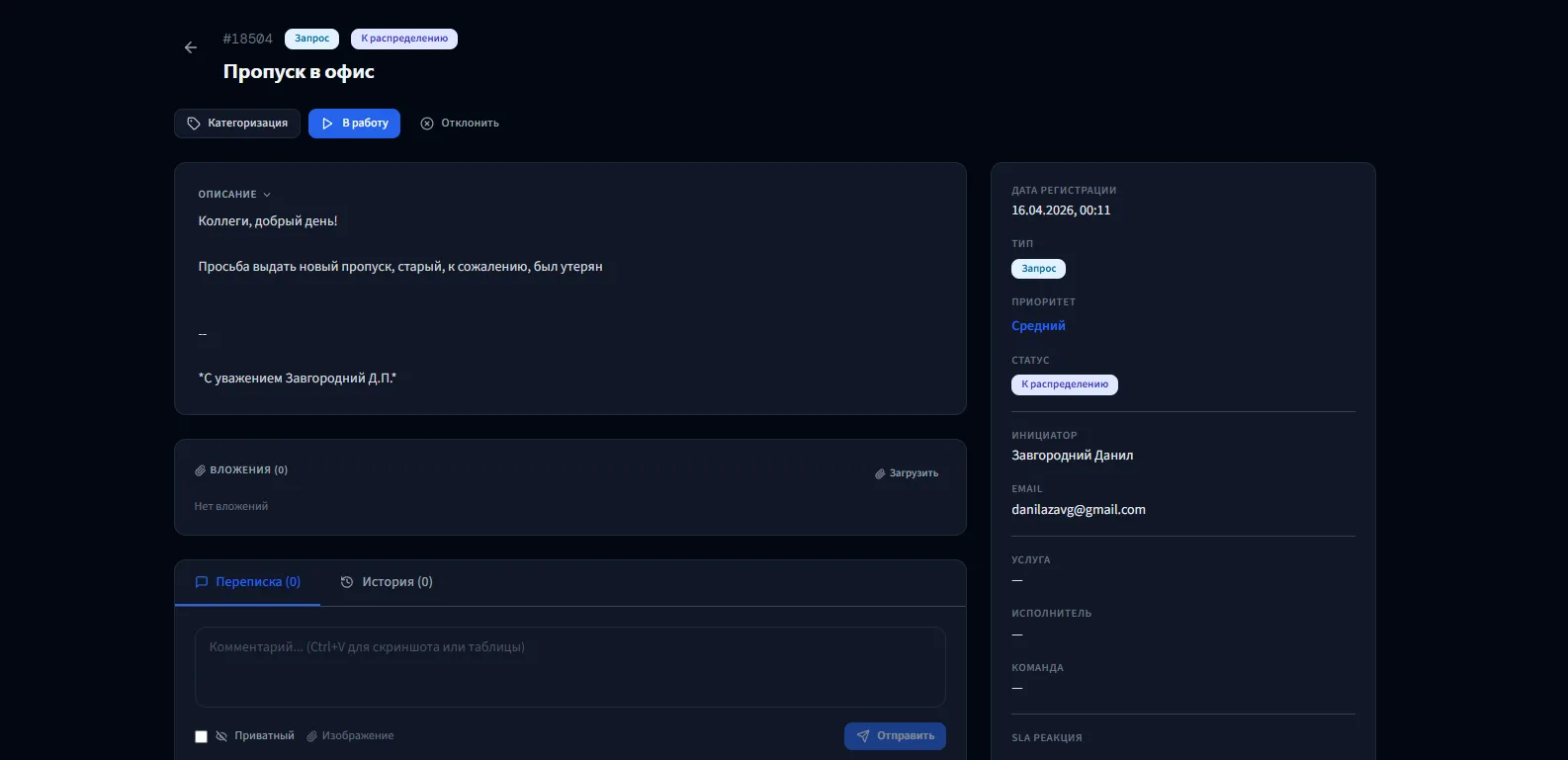Click the crossed-eye Приватный icon
Viewport: 1568px width, 760px height.
[221, 736]
